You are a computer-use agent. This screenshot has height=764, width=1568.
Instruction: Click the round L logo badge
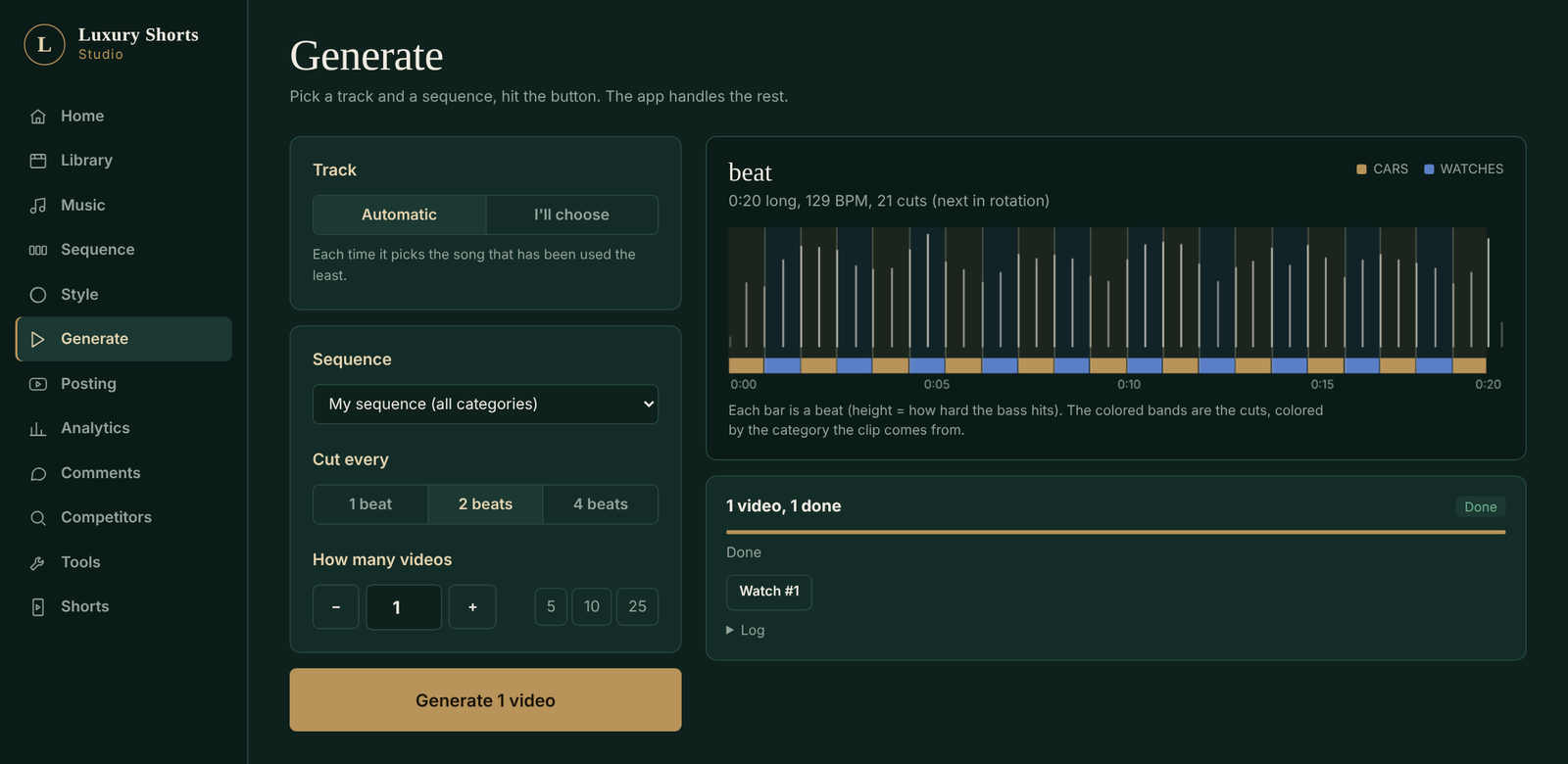click(44, 44)
